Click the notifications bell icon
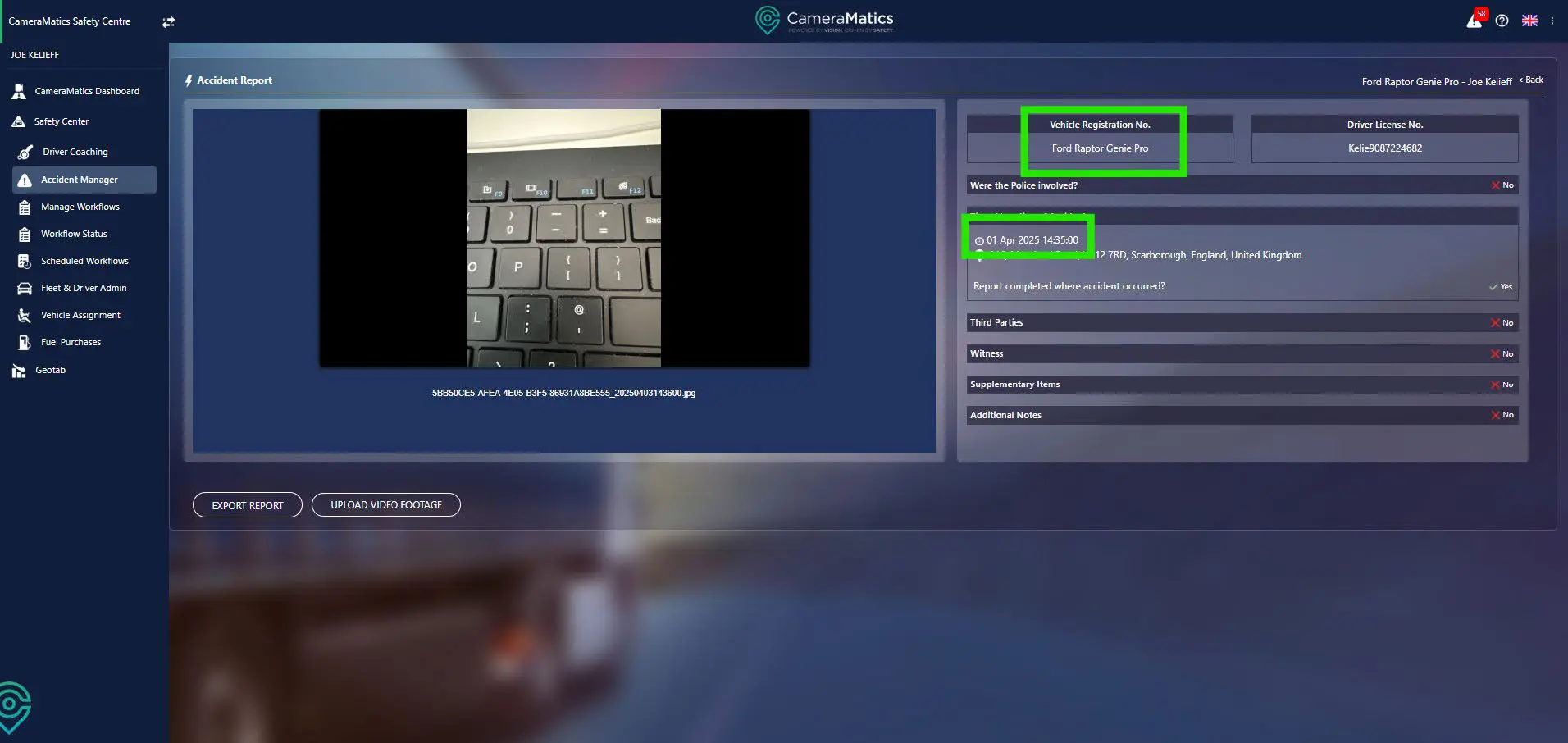The height and width of the screenshot is (743, 1568). click(x=1475, y=21)
